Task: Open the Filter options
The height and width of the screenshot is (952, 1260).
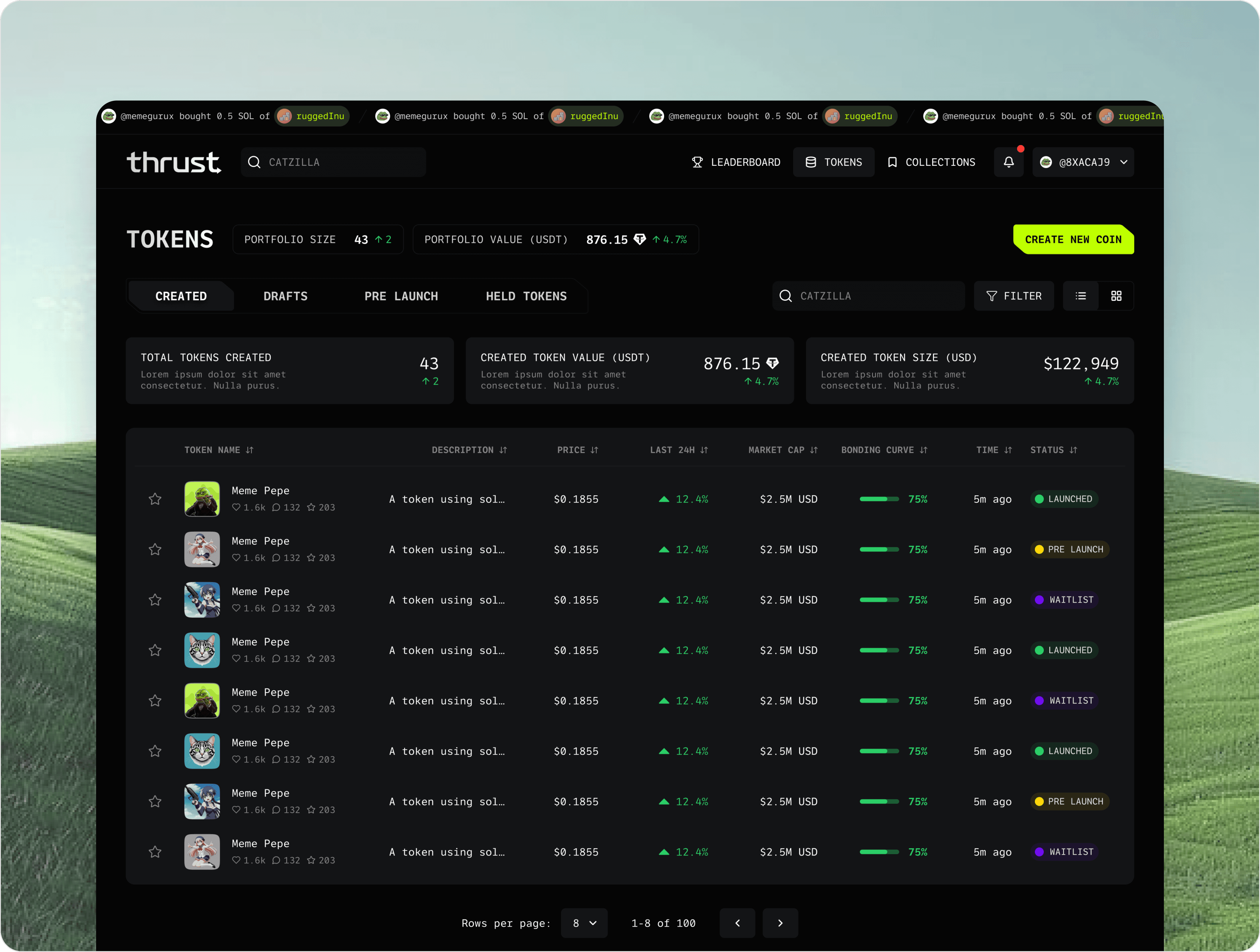Action: click(1013, 296)
